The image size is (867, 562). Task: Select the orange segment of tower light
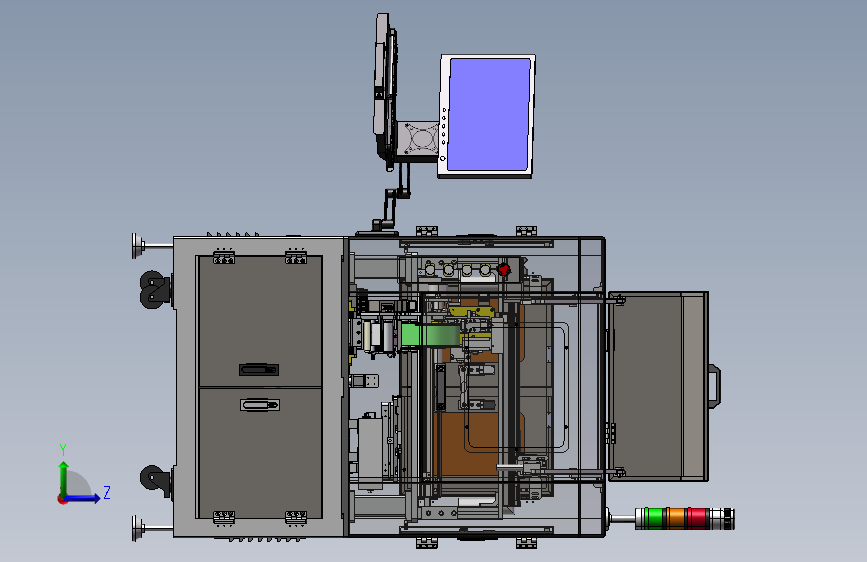point(677,518)
